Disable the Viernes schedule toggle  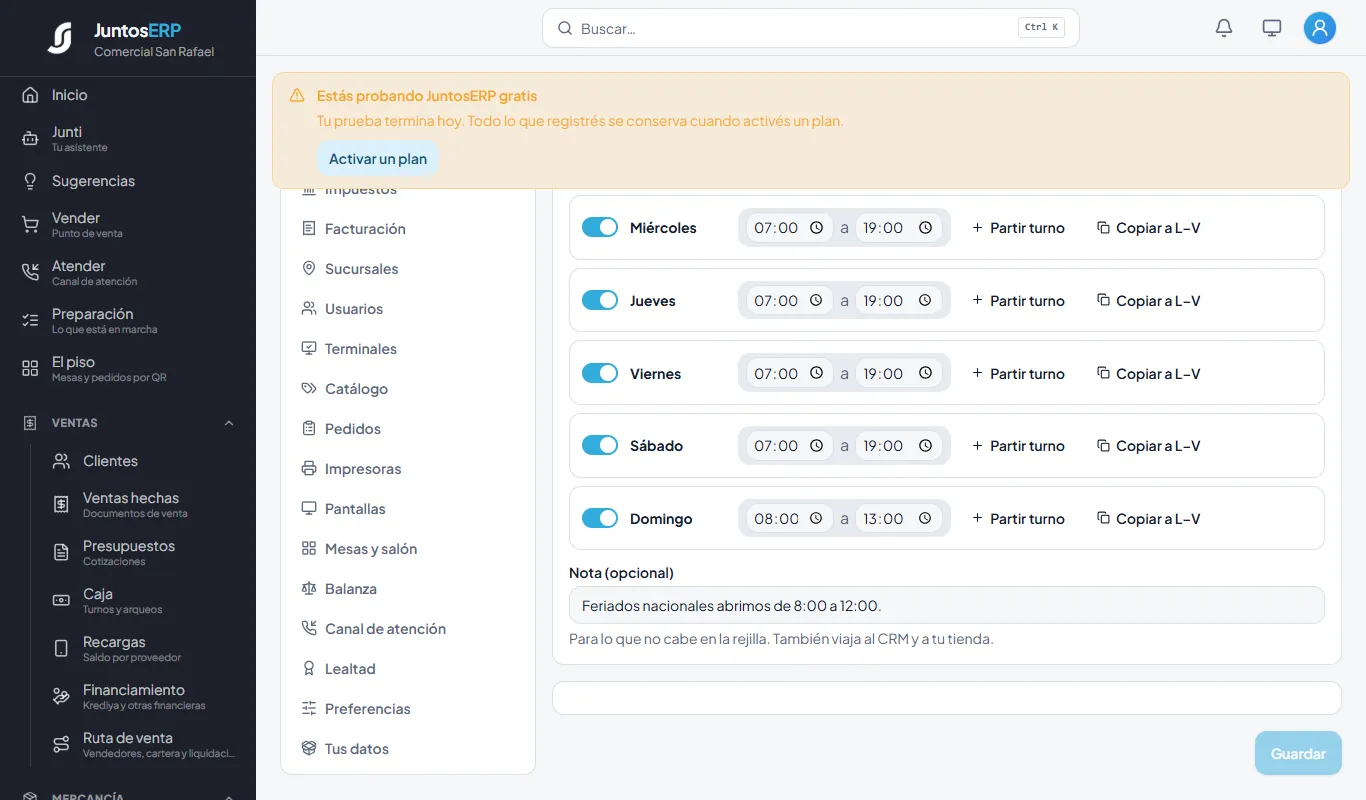coord(600,374)
